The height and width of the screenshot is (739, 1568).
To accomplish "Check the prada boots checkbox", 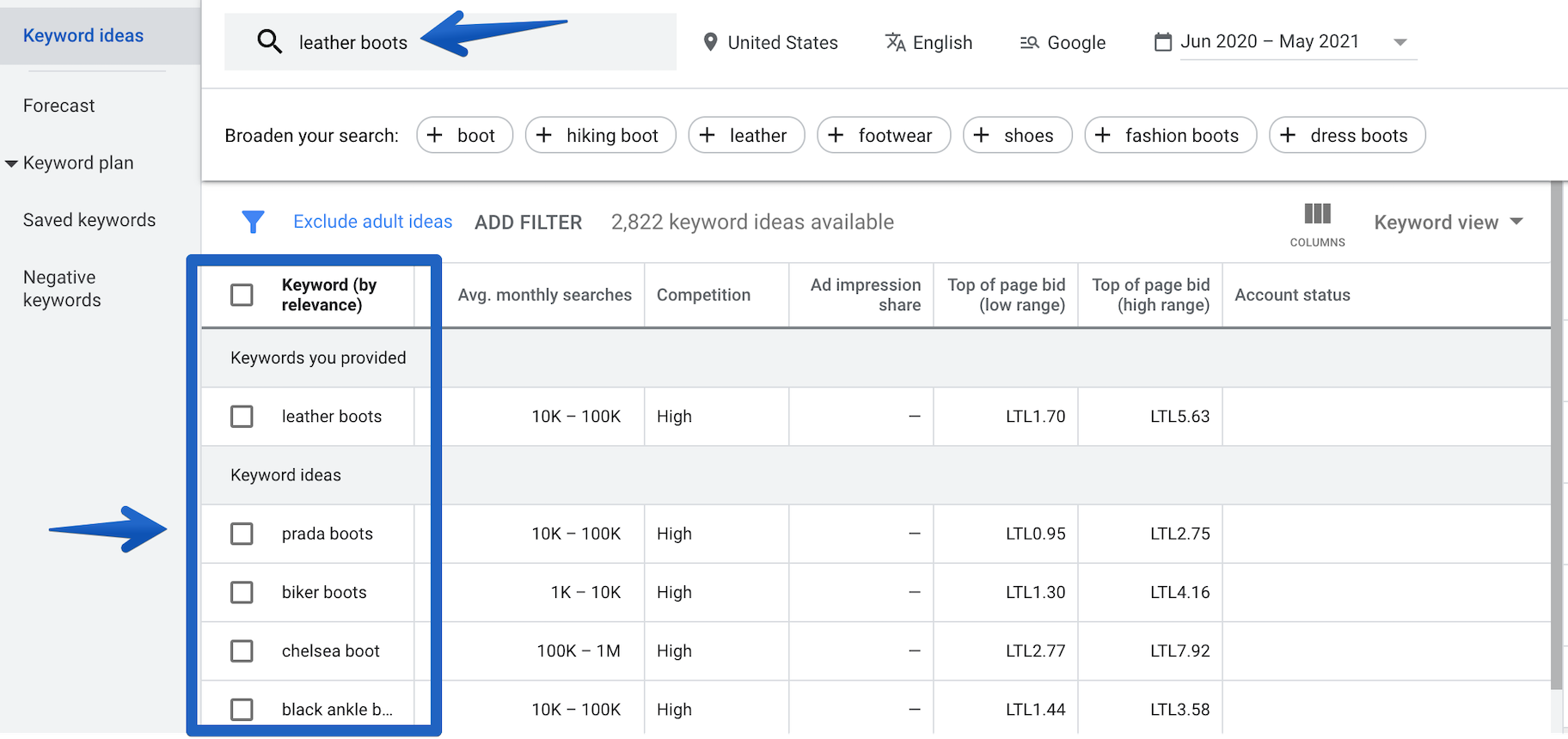I will click(242, 534).
